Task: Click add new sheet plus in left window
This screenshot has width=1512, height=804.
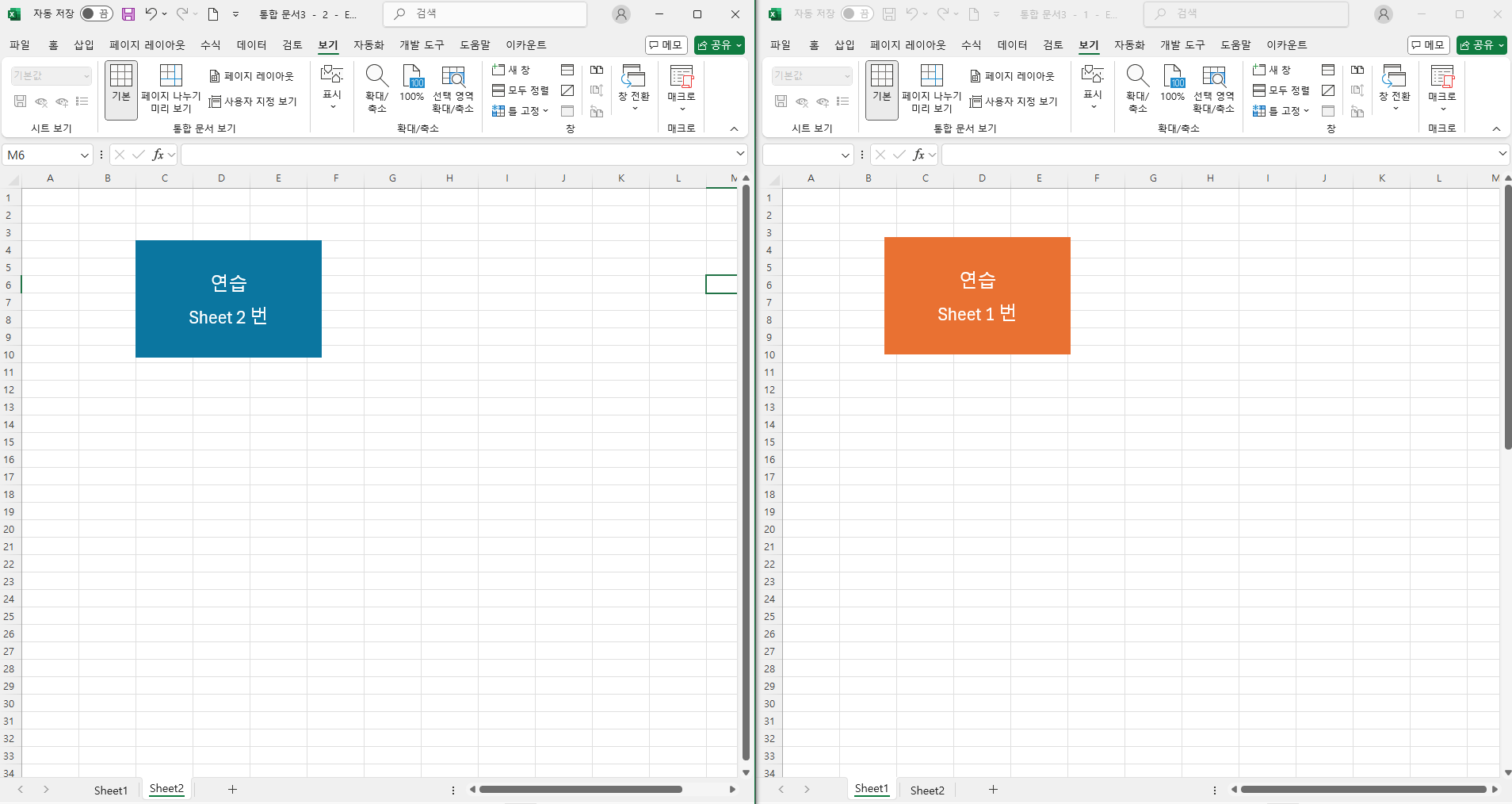Action: (x=232, y=789)
